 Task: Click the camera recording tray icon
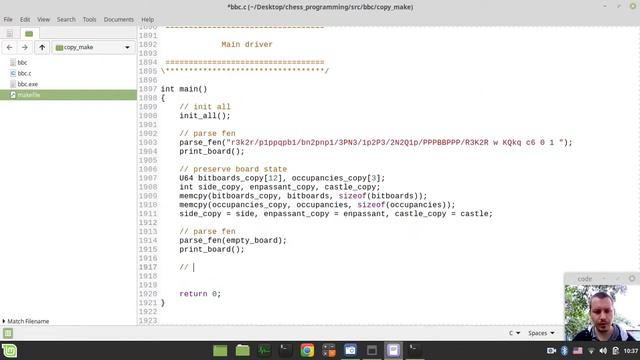[551, 351]
